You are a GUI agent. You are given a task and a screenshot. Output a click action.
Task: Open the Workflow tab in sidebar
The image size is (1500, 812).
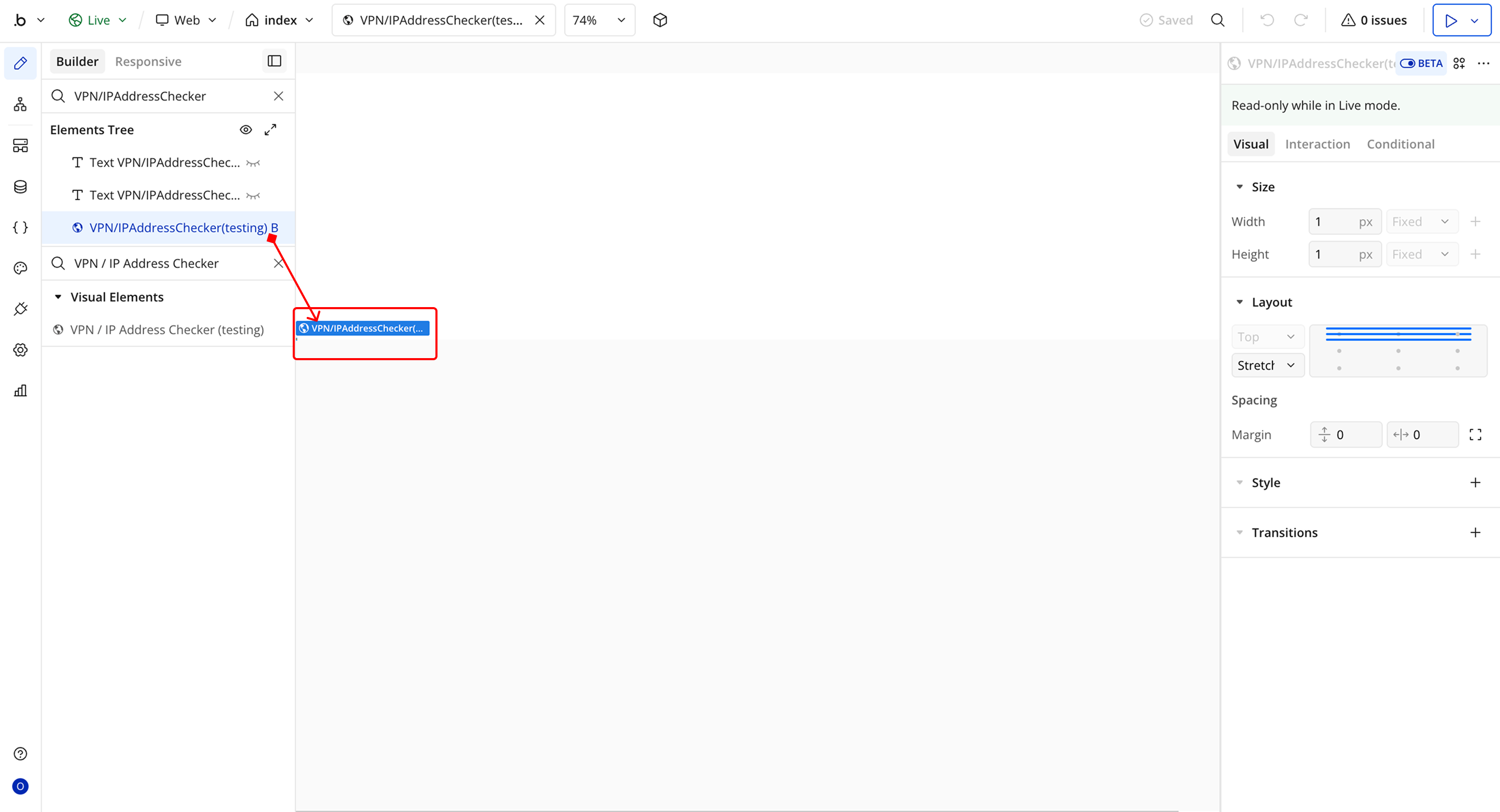(x=20, y=105)
